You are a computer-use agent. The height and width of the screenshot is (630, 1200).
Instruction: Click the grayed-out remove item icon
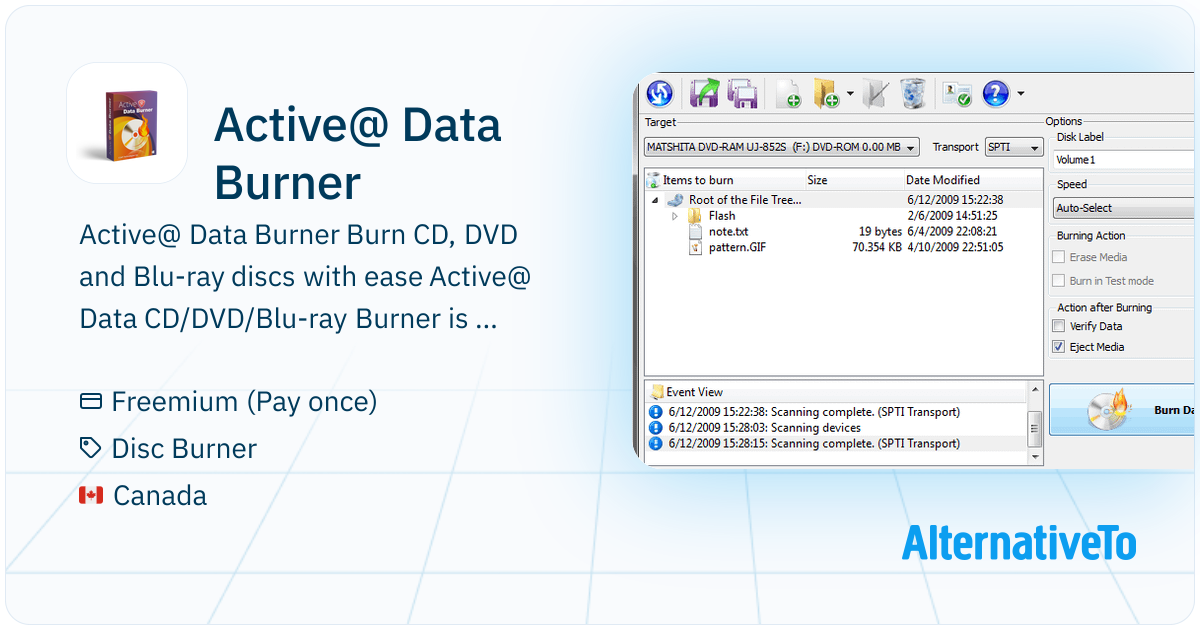click(x=876, y=94)
